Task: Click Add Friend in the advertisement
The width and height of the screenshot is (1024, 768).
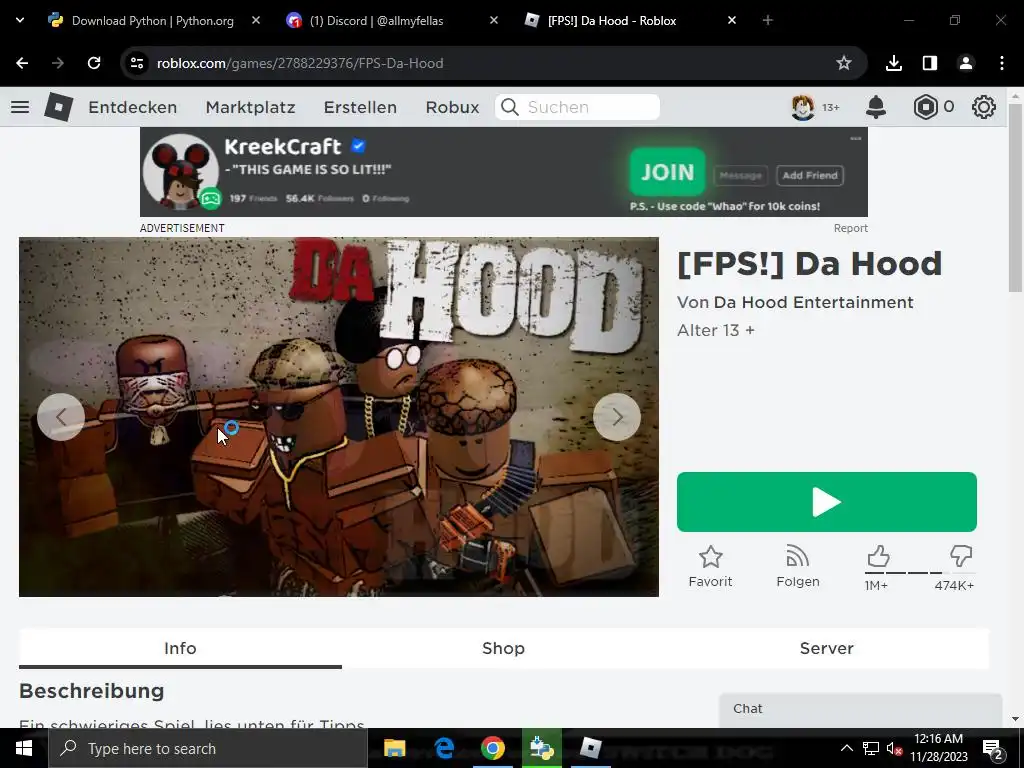Action: [810, 175]
